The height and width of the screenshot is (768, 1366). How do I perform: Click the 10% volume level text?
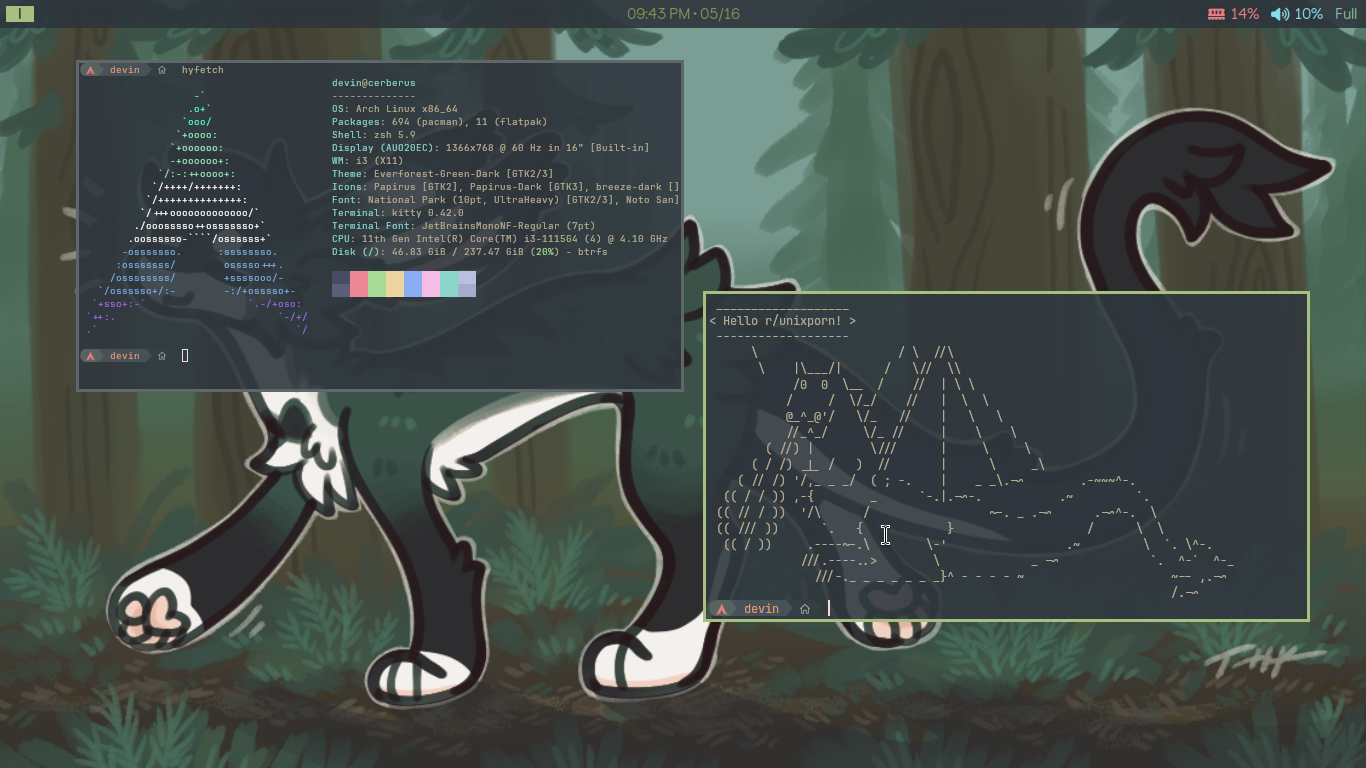point(1308,14)
